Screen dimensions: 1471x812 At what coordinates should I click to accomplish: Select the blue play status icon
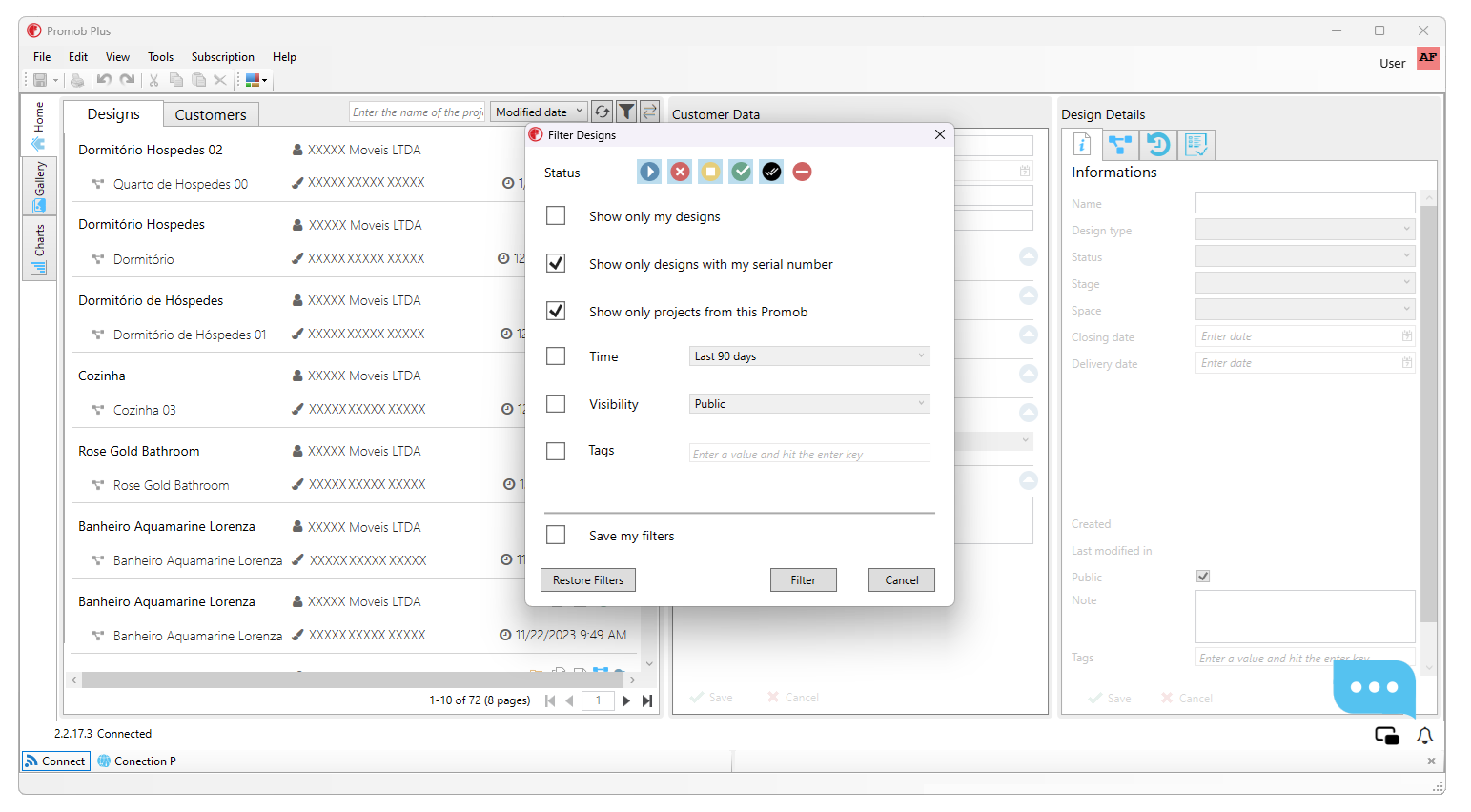(x=649, y=172)
